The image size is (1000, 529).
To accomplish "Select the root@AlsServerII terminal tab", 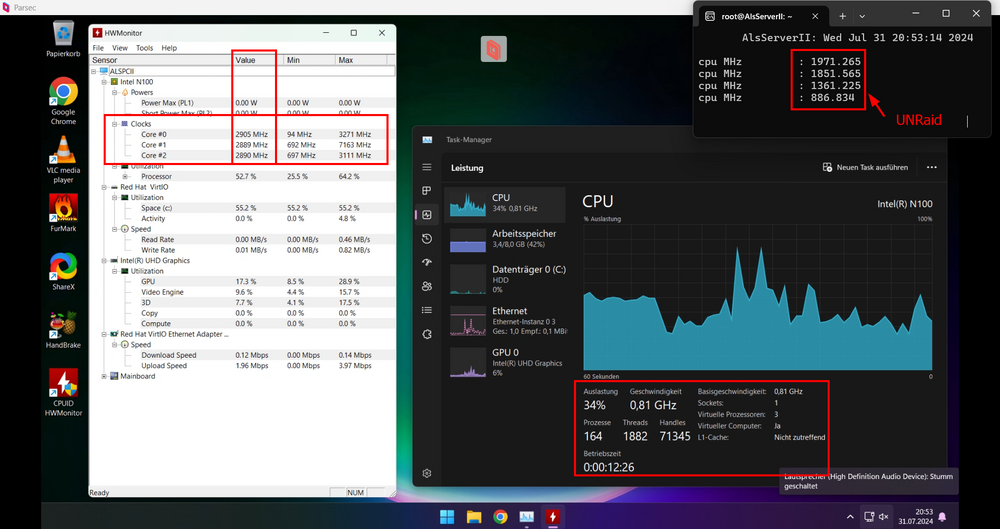I will pyautogui.click(x=763, y=17).
